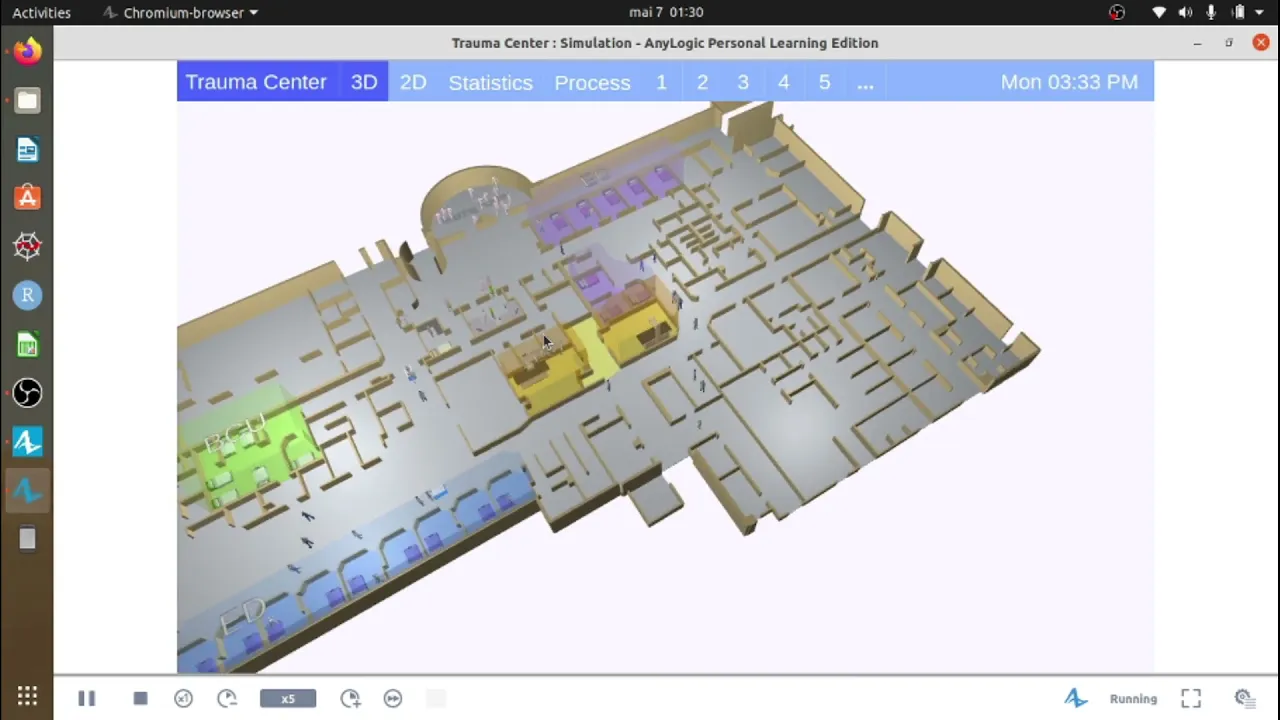Jump to camera view 4

coord(784,82)
